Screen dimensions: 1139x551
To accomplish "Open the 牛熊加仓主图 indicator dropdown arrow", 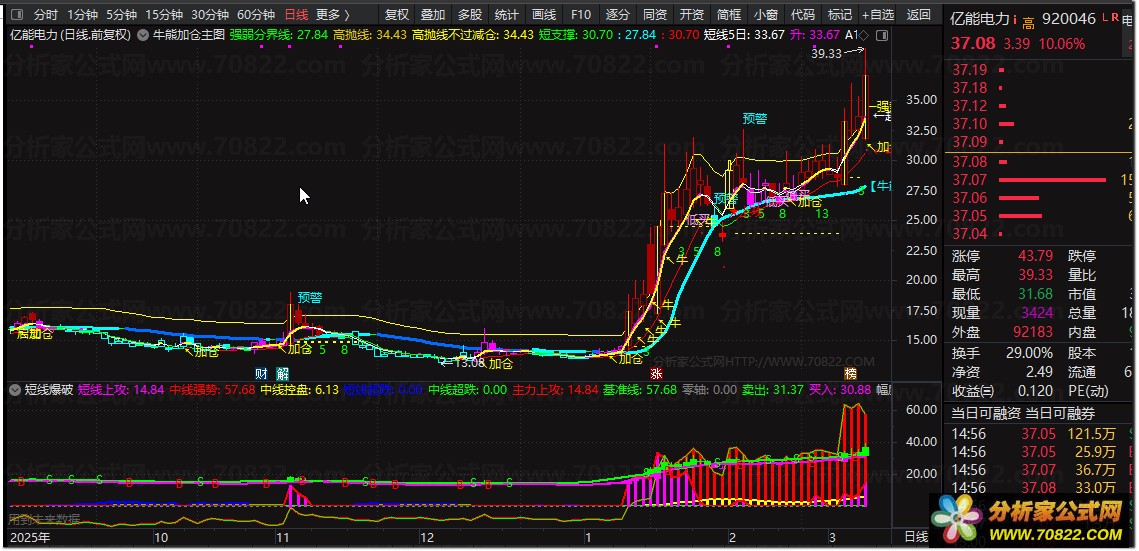I will pyautogui.click(x=141, y=34).
